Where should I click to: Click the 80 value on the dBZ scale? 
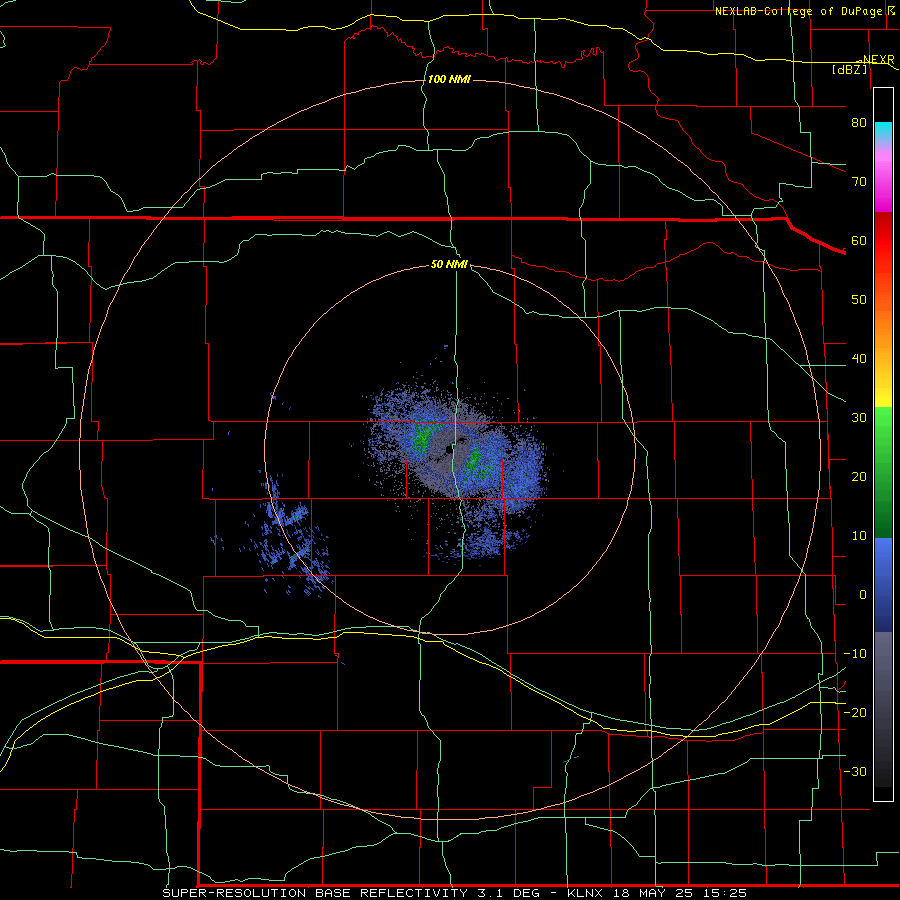point(859,122)
